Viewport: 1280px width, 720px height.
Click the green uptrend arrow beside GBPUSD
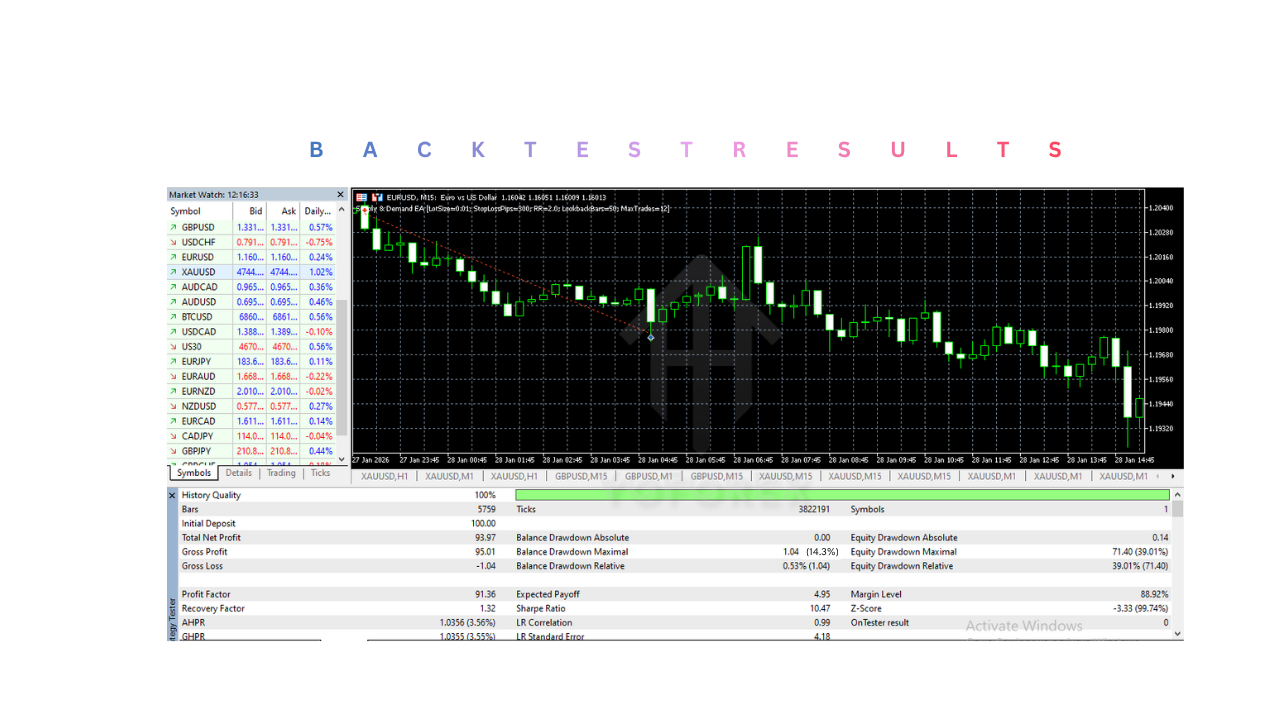click(172, 227)
